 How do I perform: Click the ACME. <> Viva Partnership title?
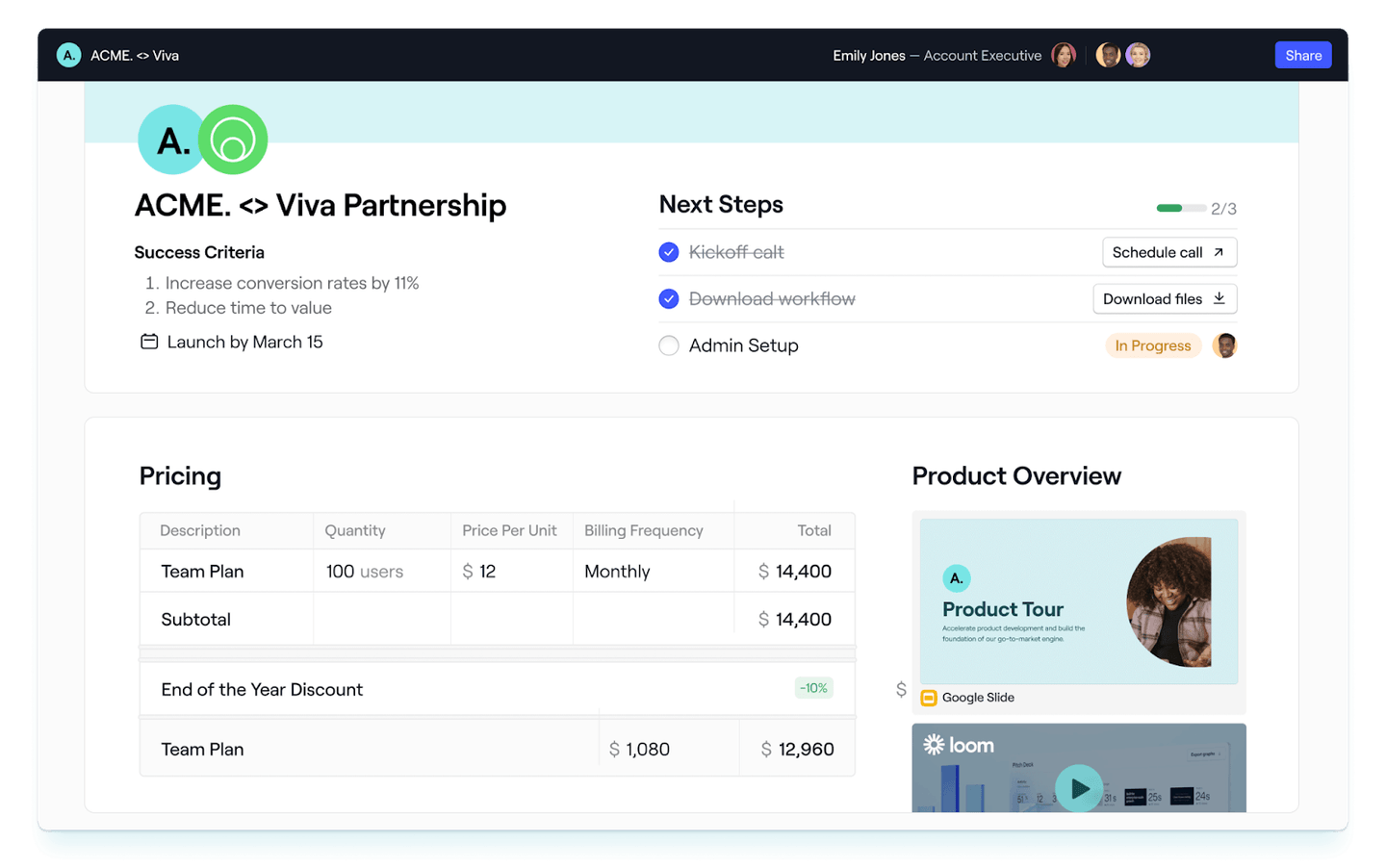[x=321, y=205]
